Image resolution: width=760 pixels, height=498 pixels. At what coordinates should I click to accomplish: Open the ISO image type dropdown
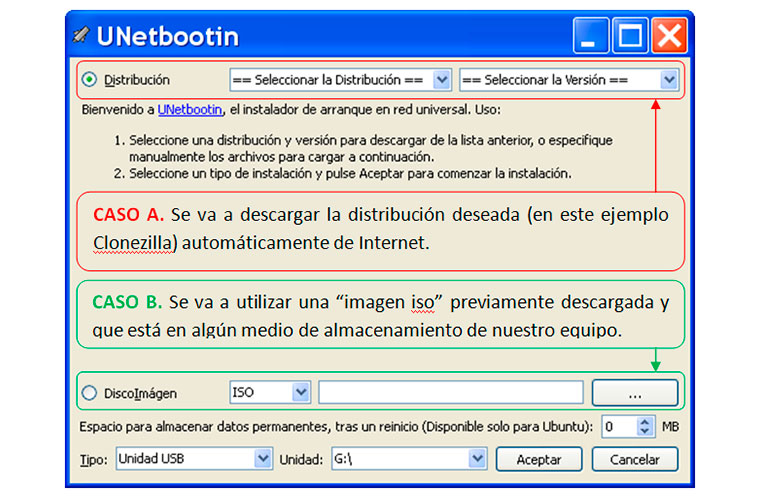point(270,392)
